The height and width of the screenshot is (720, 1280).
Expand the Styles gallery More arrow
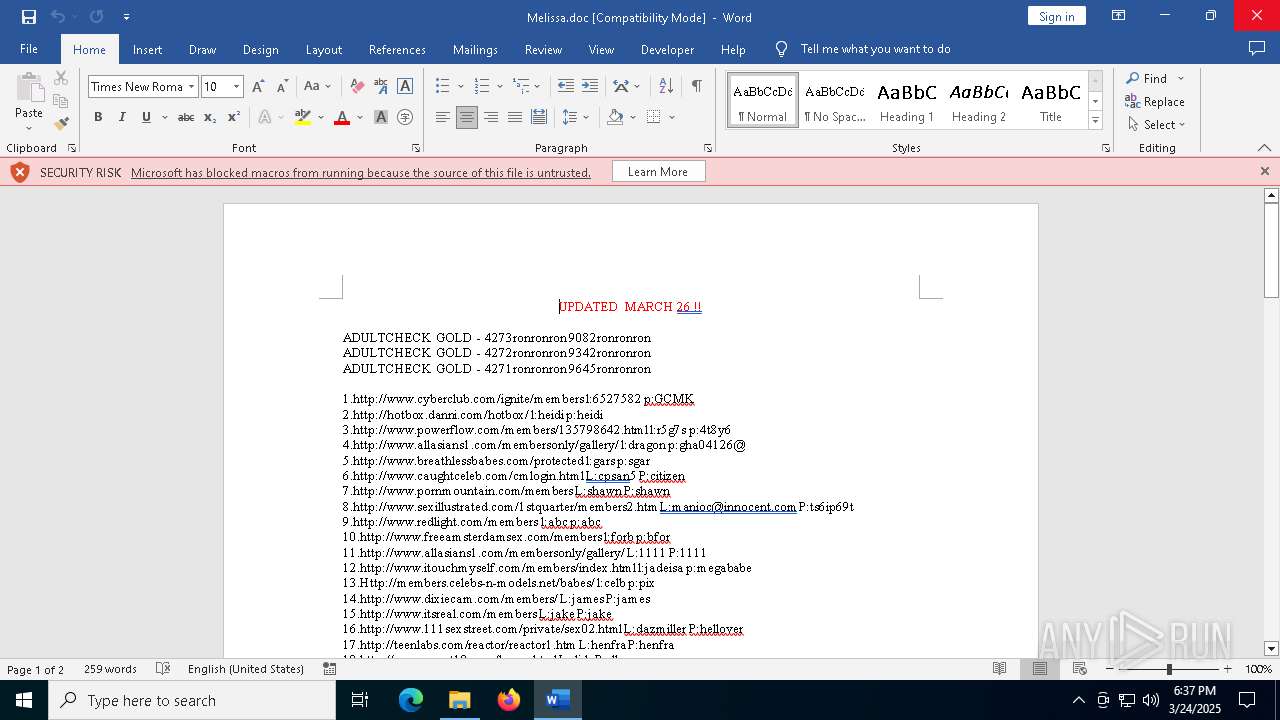click(1095, 121)
